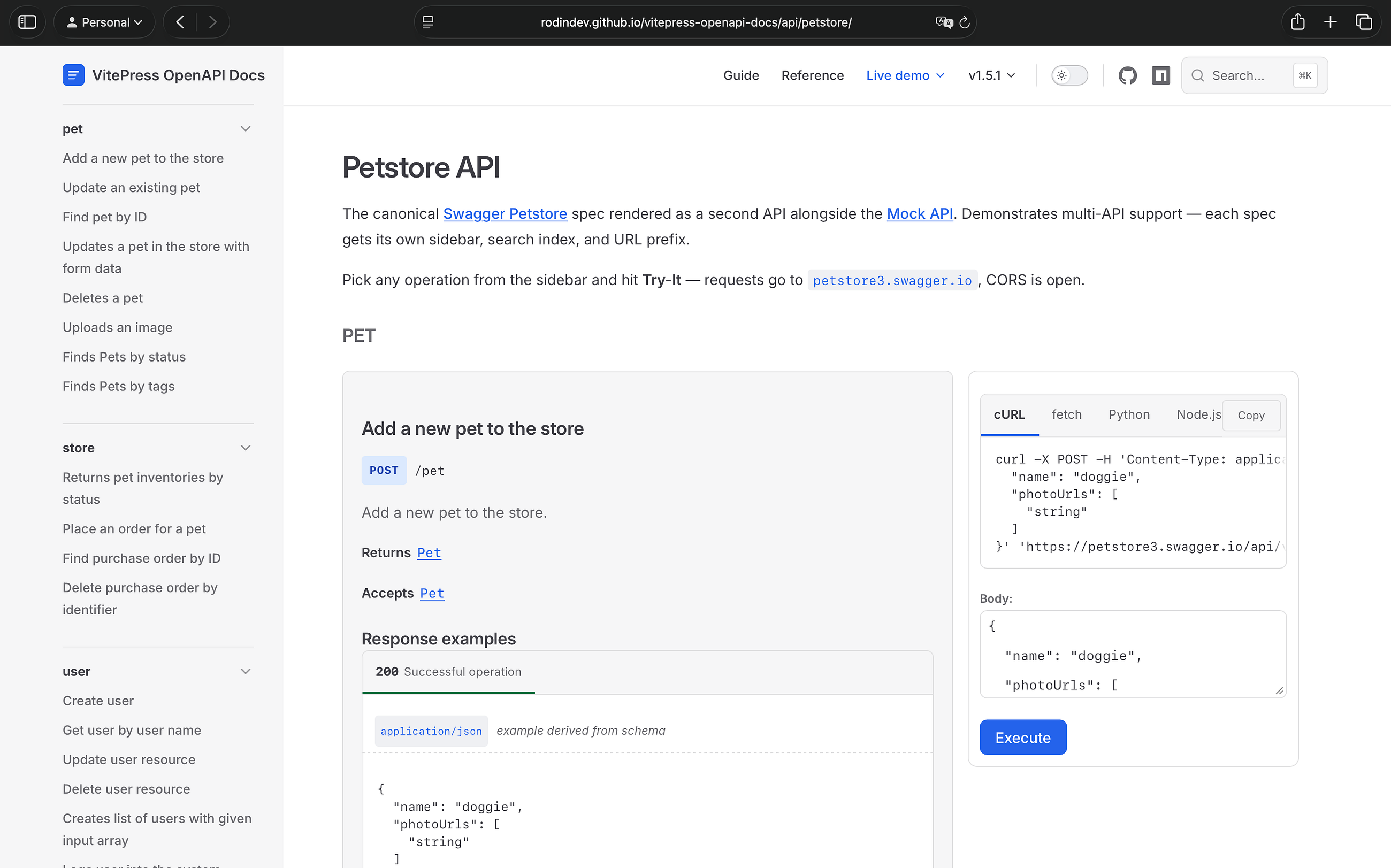Open 'Deletes a pet' sidebar item
Screen dimensions: 1391x868
coord(103,297)
